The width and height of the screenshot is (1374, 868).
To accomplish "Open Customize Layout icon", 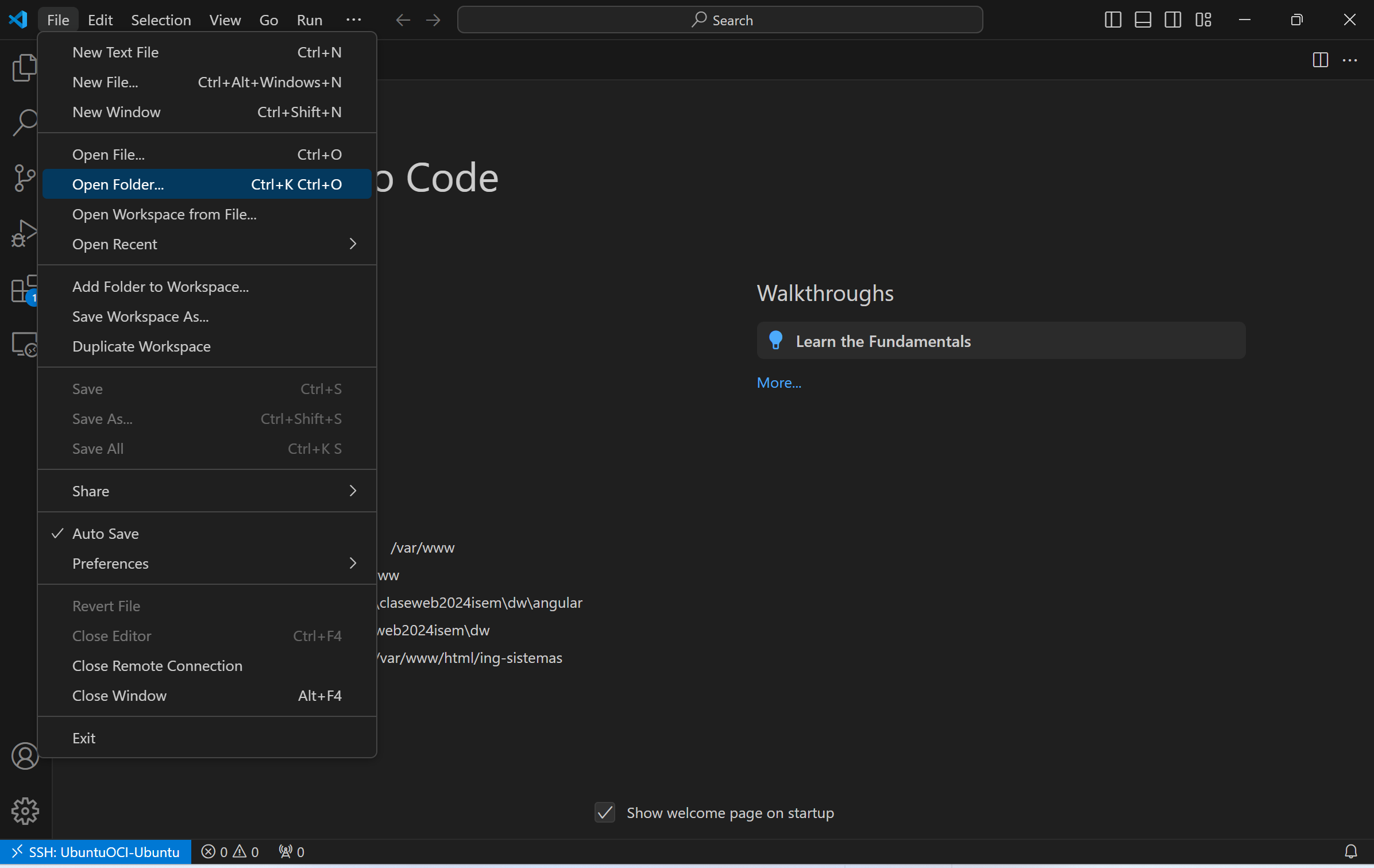I will point(1203,20).
